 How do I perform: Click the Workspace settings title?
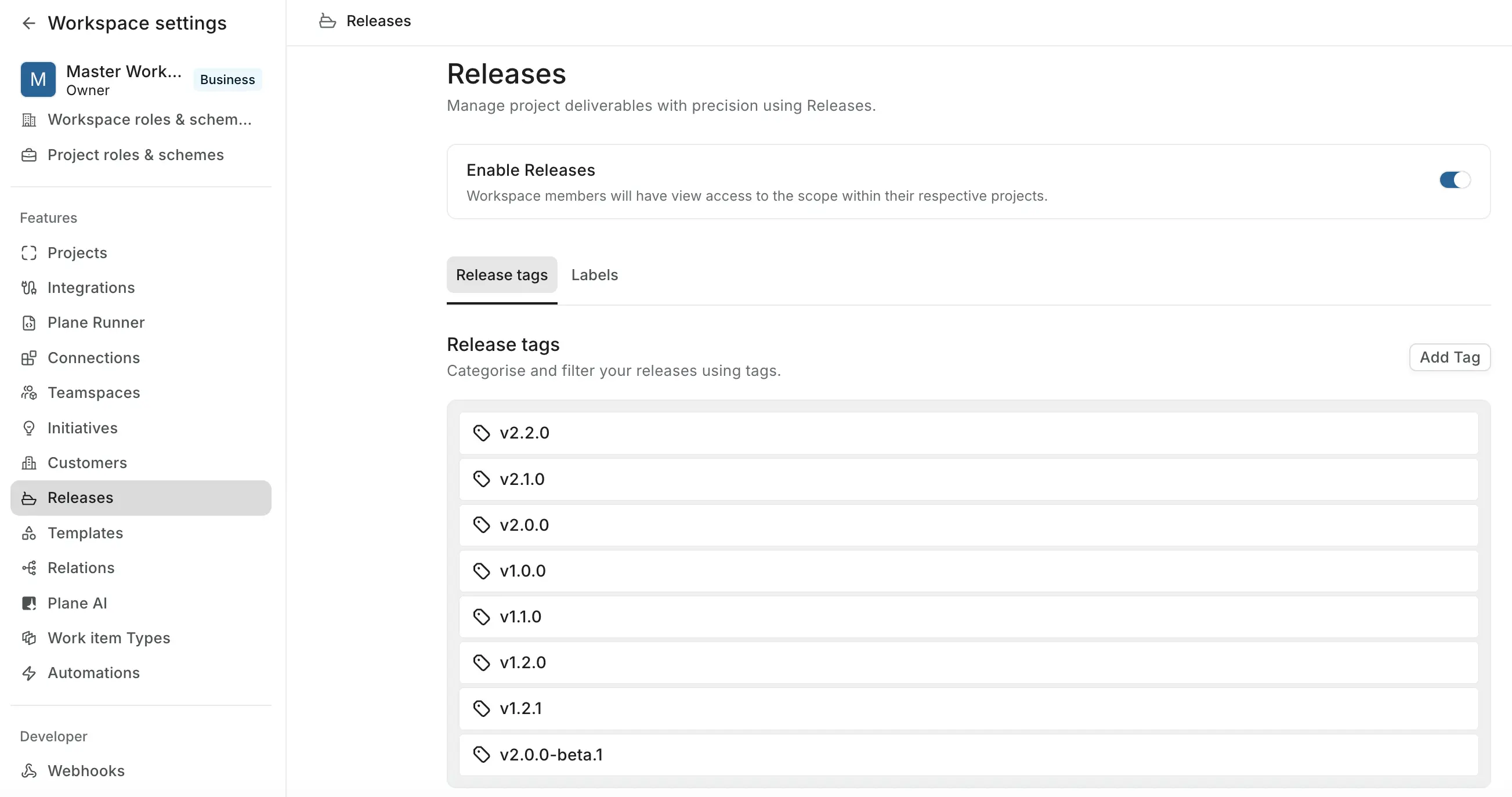coord(138,23)
